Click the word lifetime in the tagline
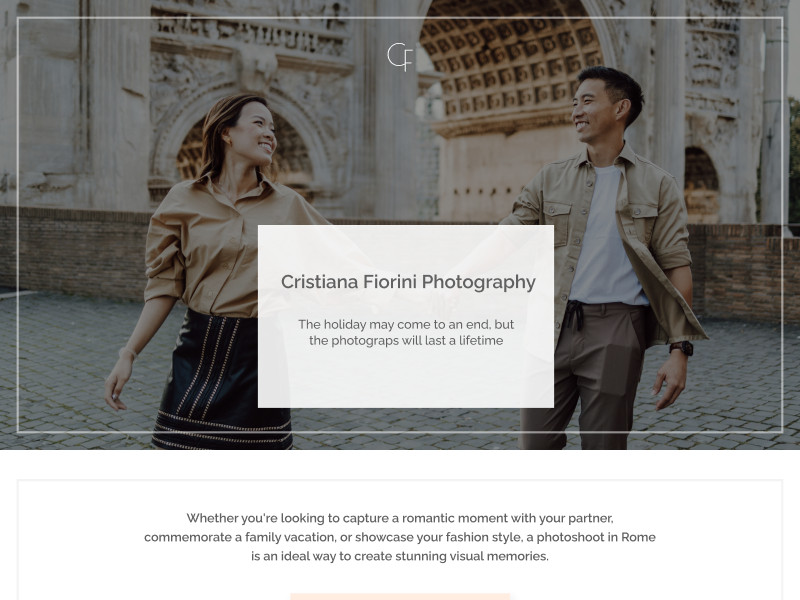The width and height of the screenshot is (800, 600). (x=481, y=340)
